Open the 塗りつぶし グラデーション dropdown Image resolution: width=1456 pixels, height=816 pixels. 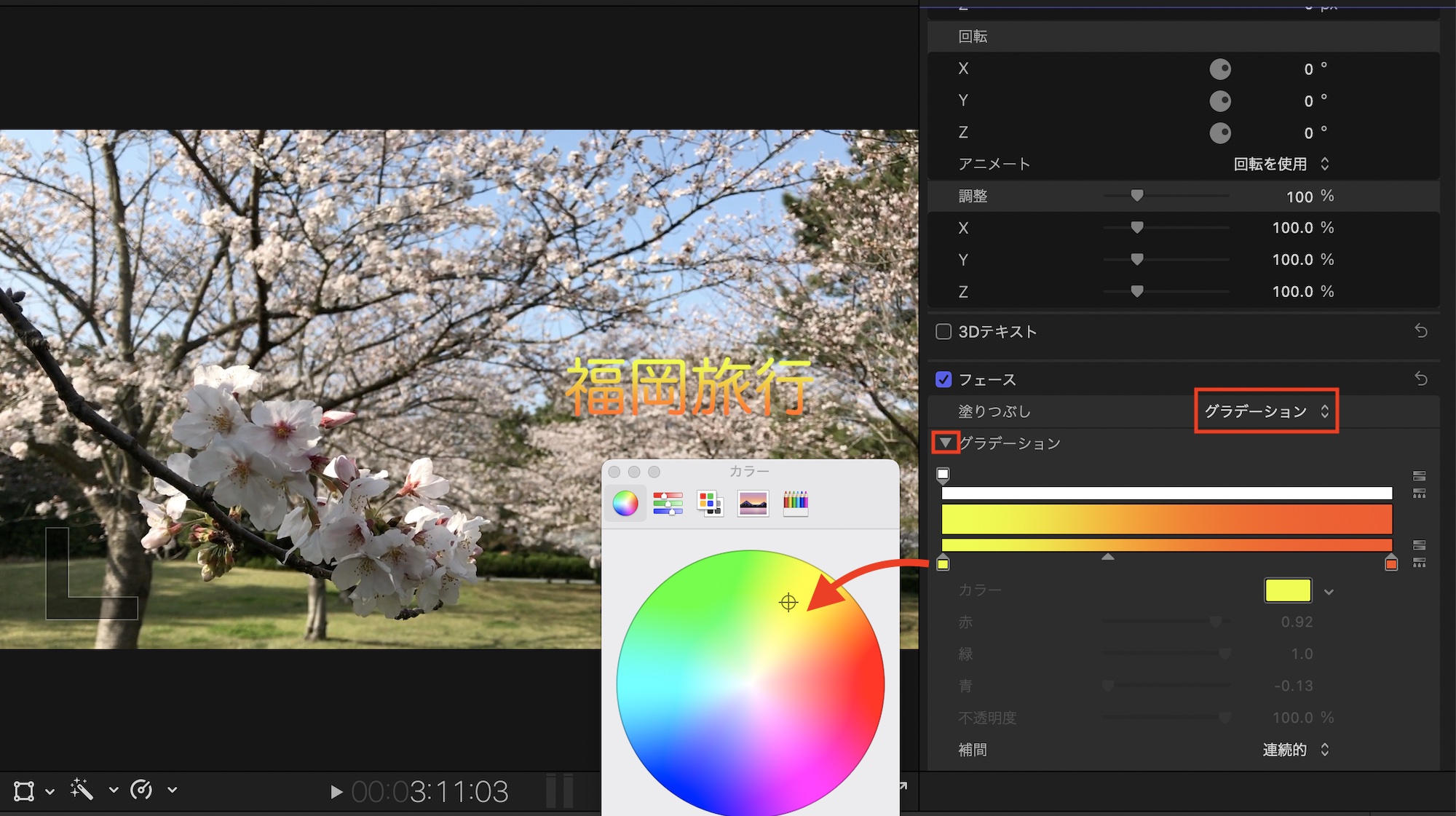click(x=1266, y=411)
